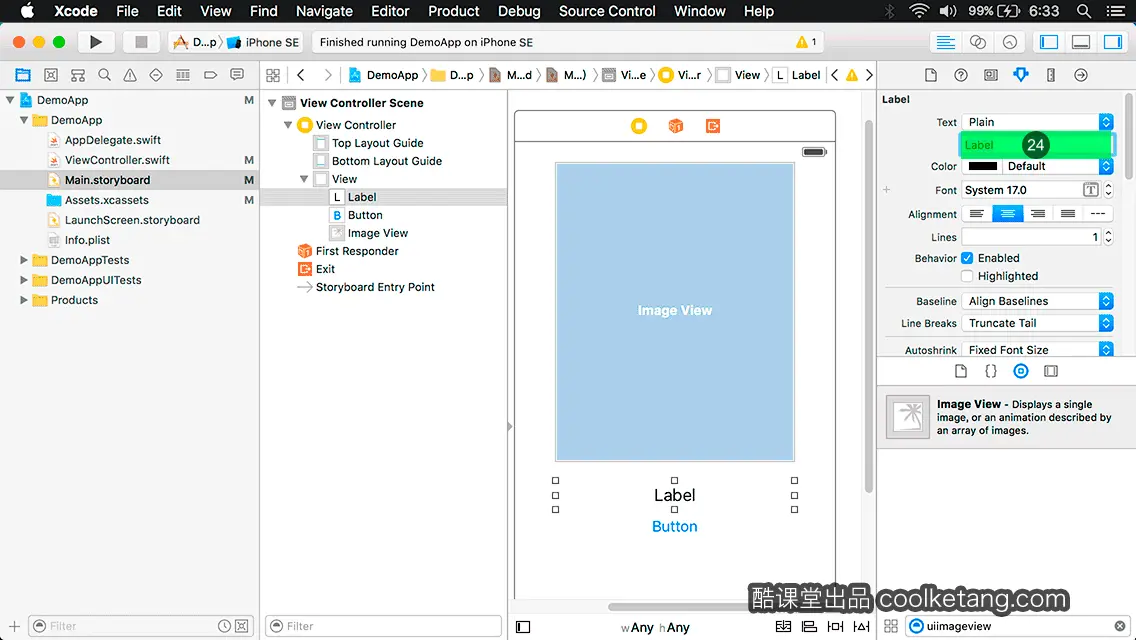This screenshot has width=1136, height=640.
Task: Switch to the Standard editor
Action: coord(945,42)
